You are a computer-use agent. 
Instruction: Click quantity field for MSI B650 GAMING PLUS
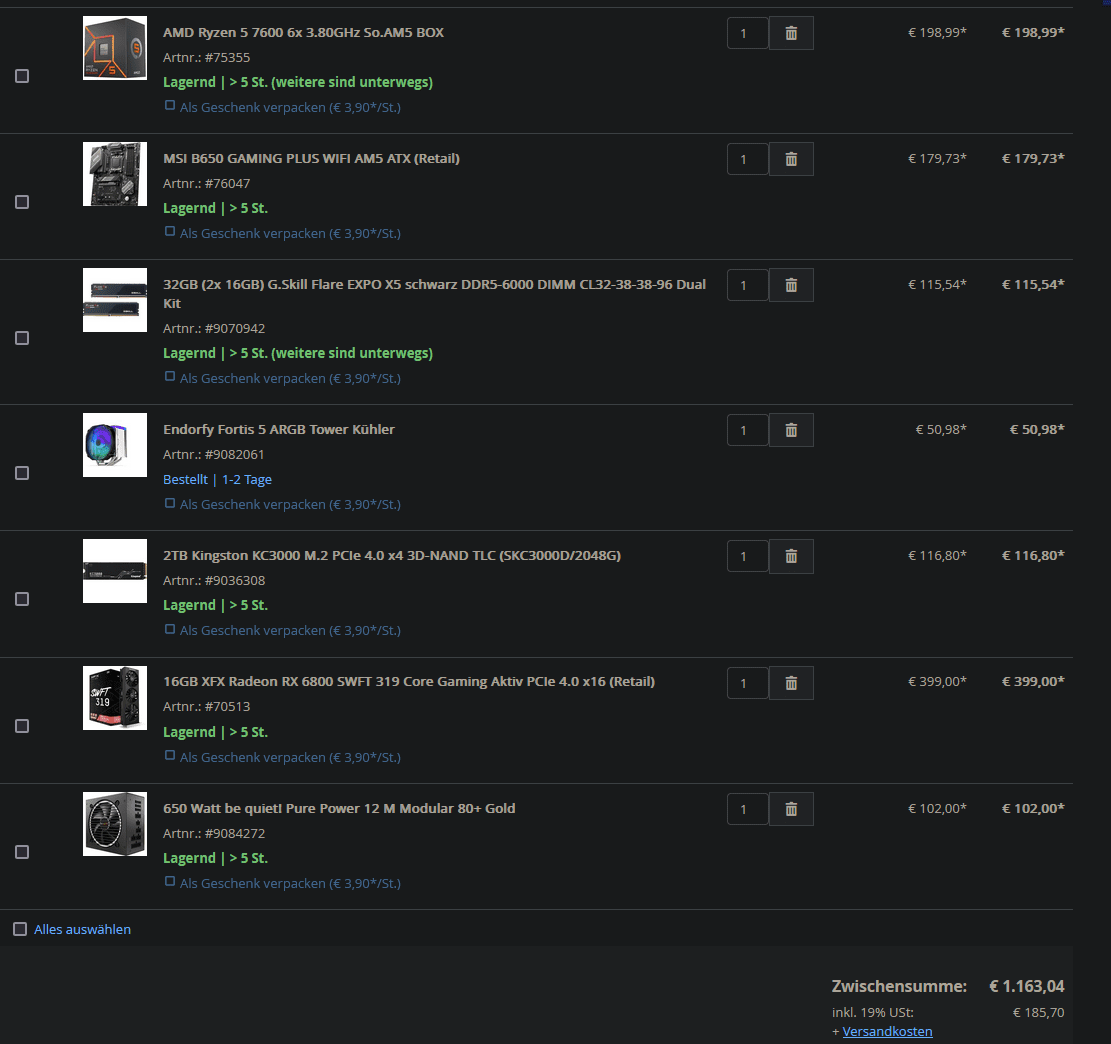748,159
